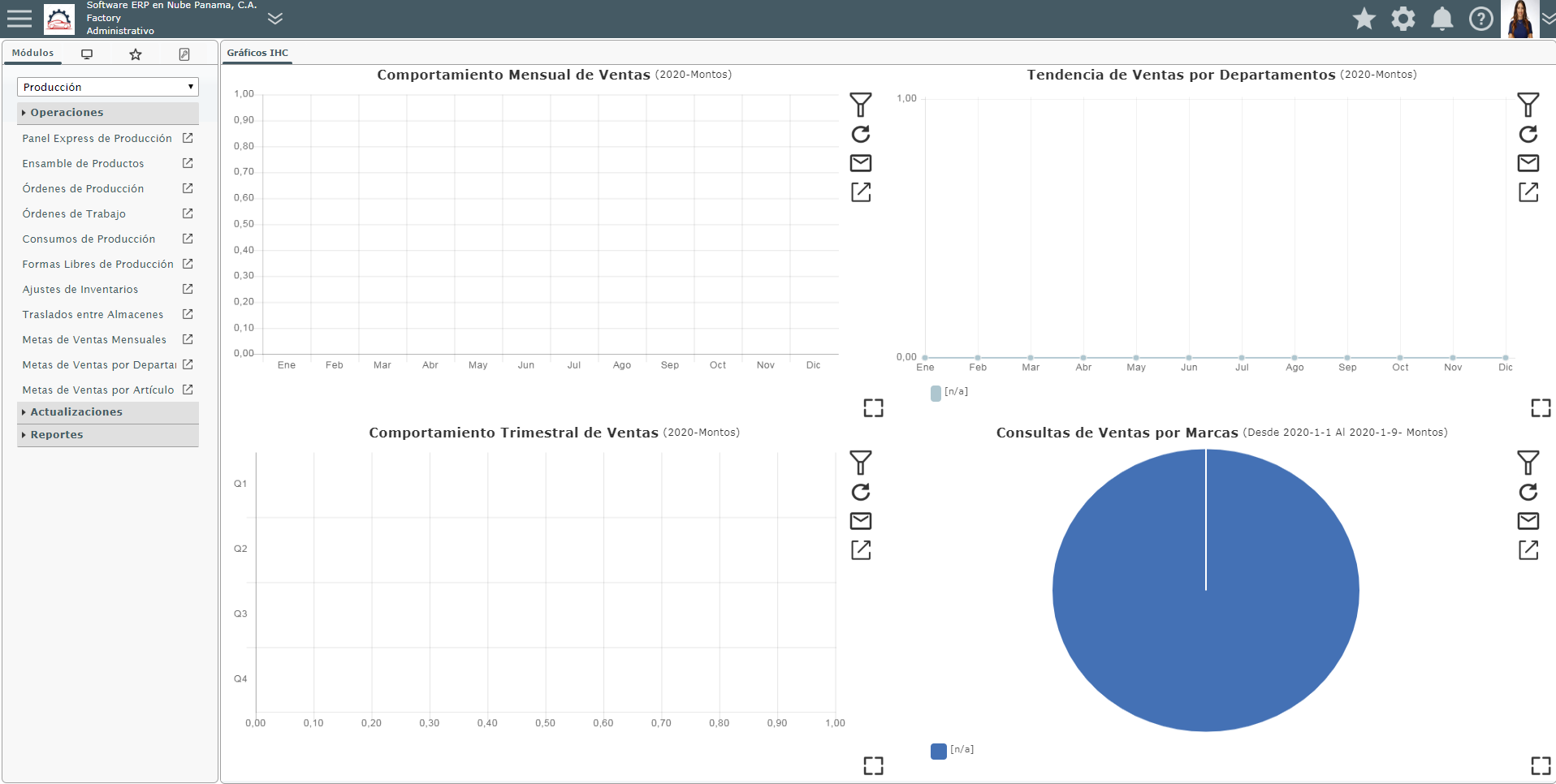The image size is (1556, 784).
Task: Click the favorites star in top bar
Action: [1364, 19]
